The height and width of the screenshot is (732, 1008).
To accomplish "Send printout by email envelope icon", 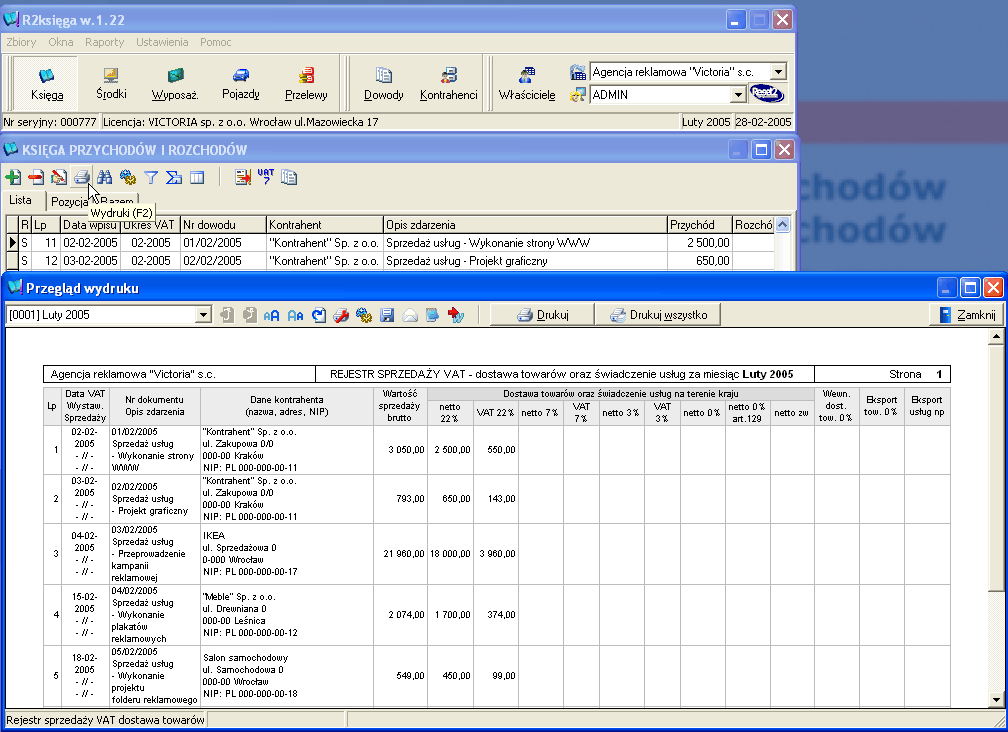I will 410,315.
